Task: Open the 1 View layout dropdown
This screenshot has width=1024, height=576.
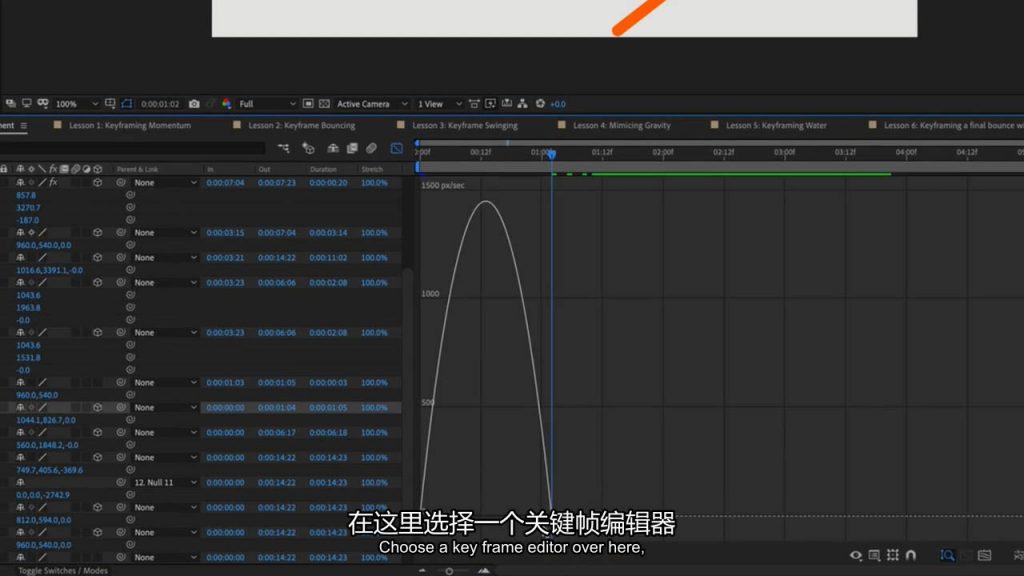Action: click(x=440, y=104)
